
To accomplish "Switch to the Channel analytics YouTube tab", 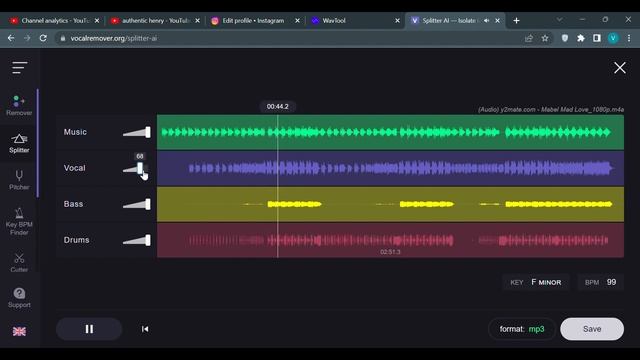I will (x=54, y=20).
